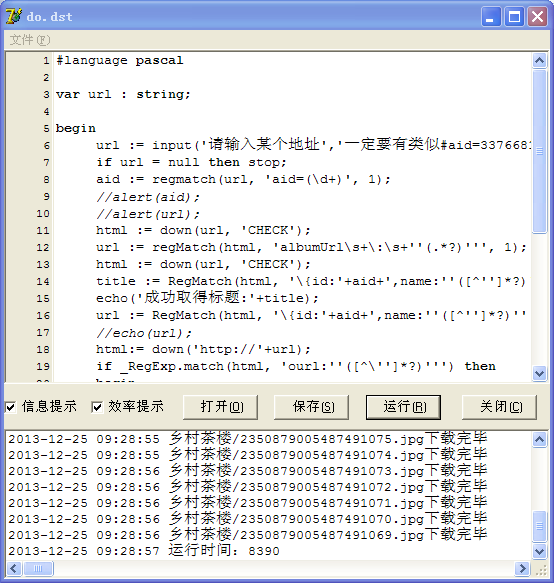This screenshot has width=554, height=583.
Task: Click log panel scroll up arrow
Action: (x=539, y=439)
